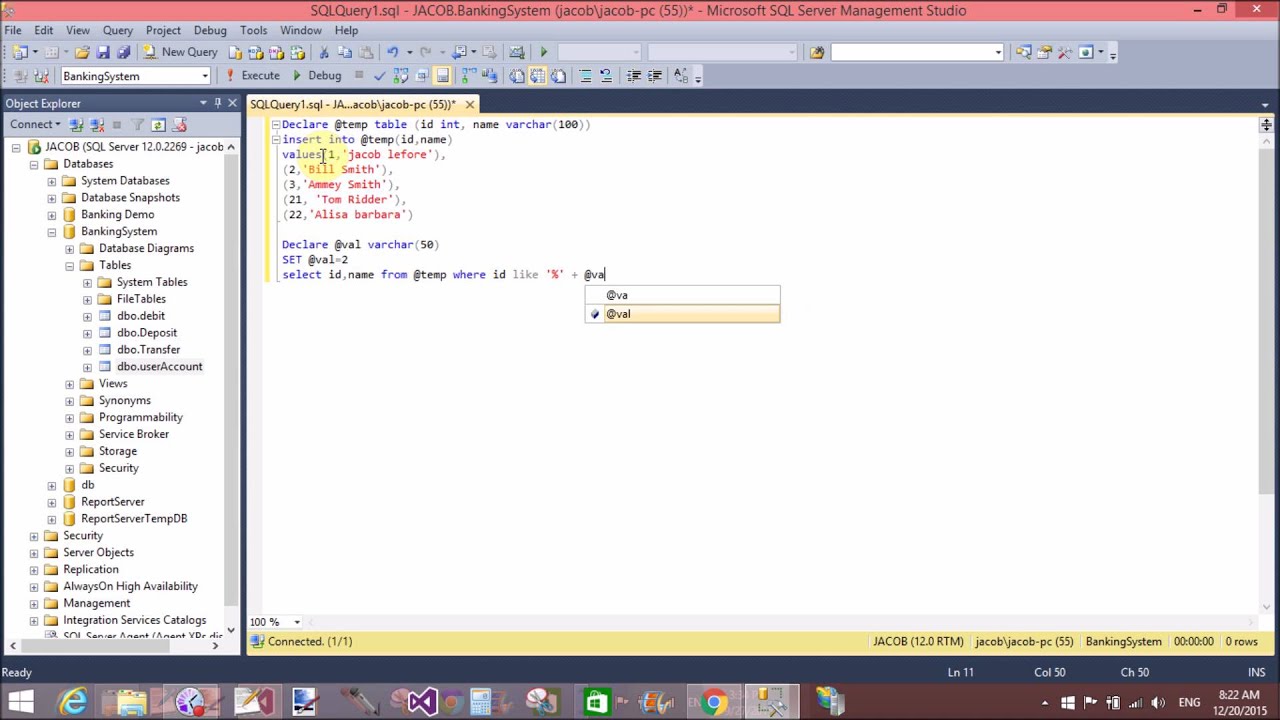1280x720 pixels.
Task: Open the empty Find combo box dropdown
Action: point(998,52)
